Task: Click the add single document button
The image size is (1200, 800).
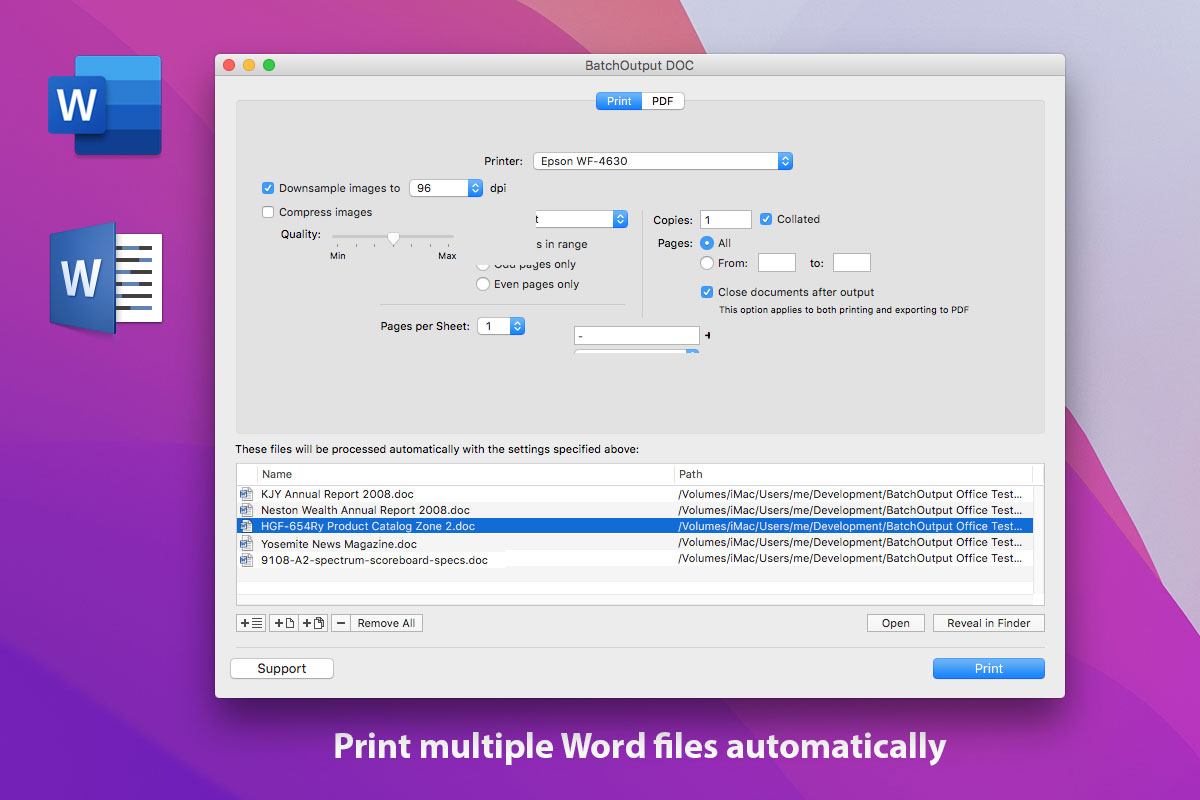Action: pyautogui.click(x=284, y=623)
